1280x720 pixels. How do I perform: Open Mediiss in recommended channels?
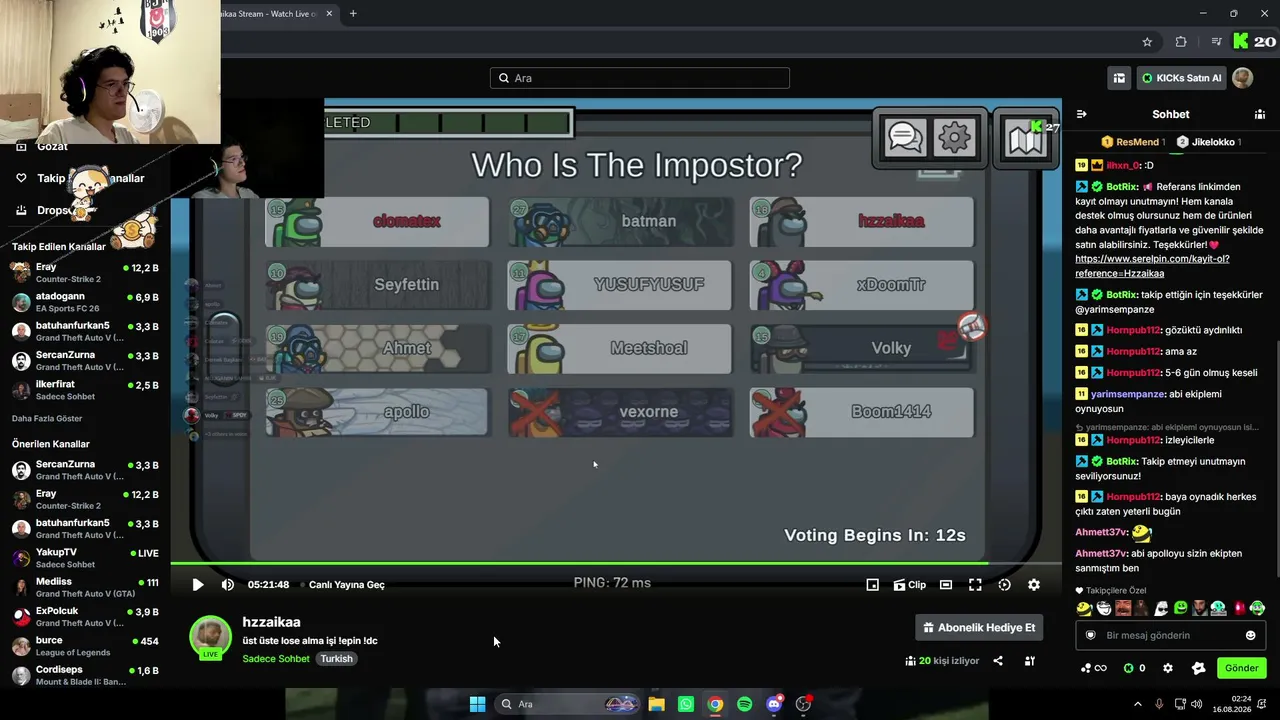coord(84,587)
